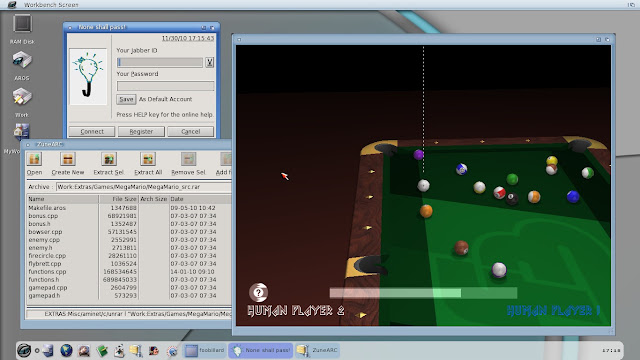This screenshot has width=640, height=360.
Task: Select the Work drive desktop icon
Action: click(22, 97)
